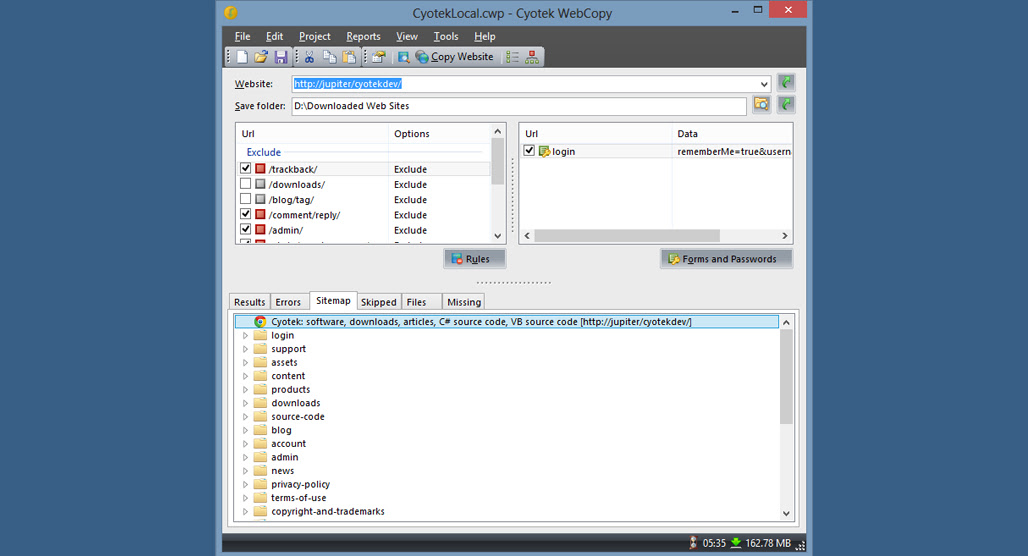Expand the account node in the sitemap
The height and width of the screenshot is (556, 1028).
(245, 444)
